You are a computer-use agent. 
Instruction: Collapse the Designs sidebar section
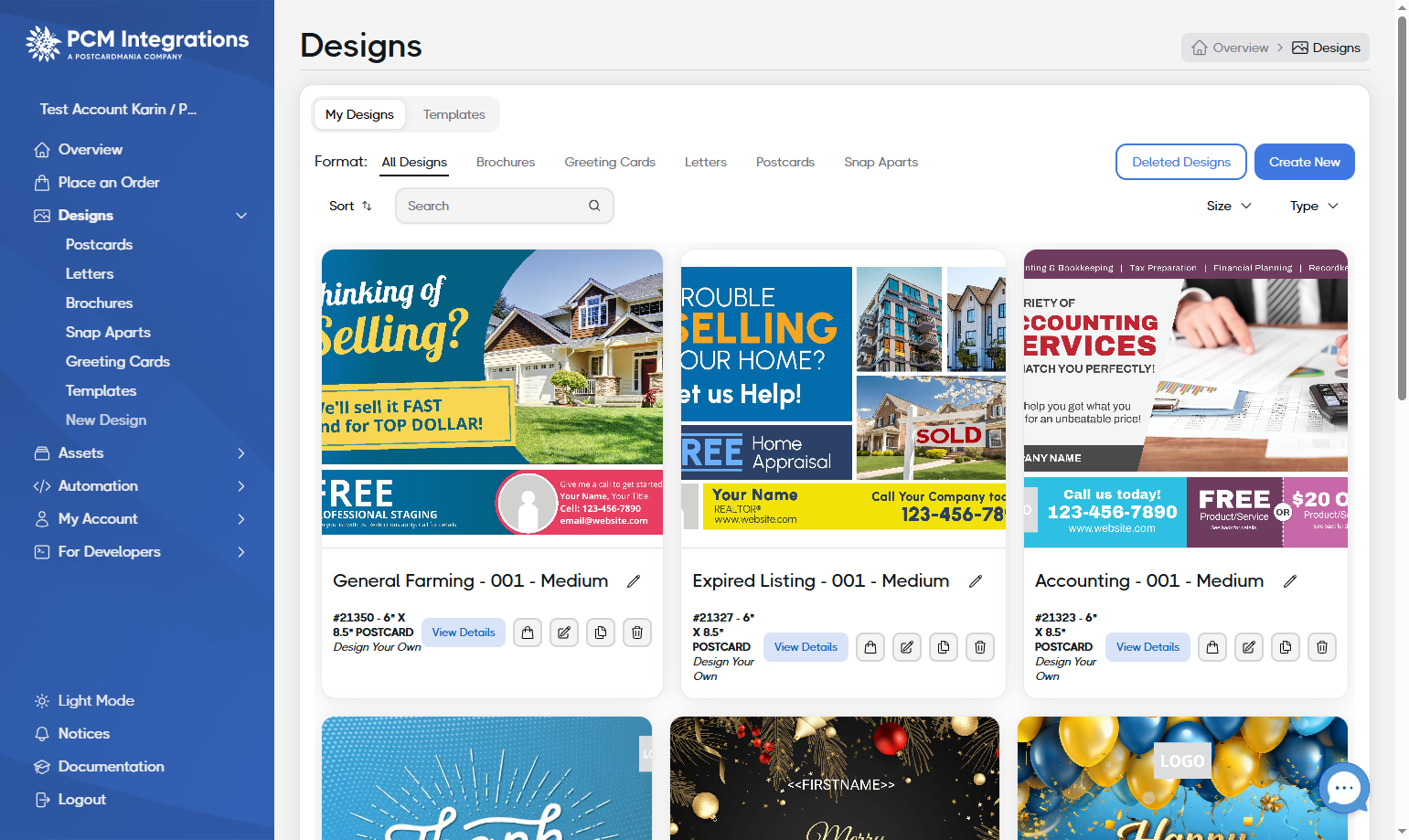(241, 216)
